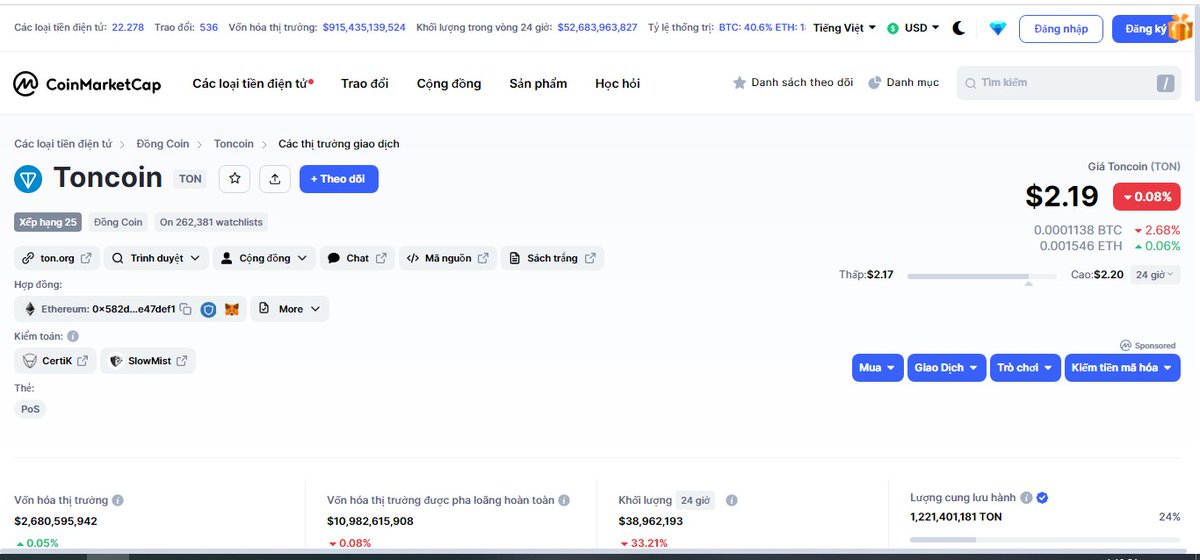Screen dimensions: 1200x560
Task: Click the circulating supply progress bar
Action: point(1045,540)
